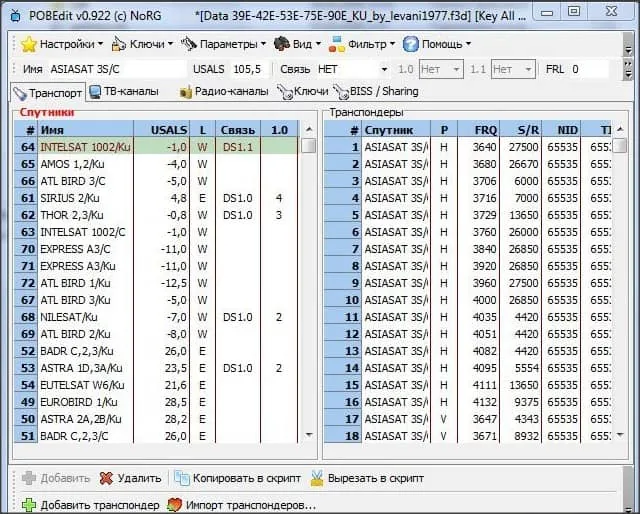The image size is (640, 514).
Task: Open the 1.1 Нет dropdown
Action: tap(513, 70)
